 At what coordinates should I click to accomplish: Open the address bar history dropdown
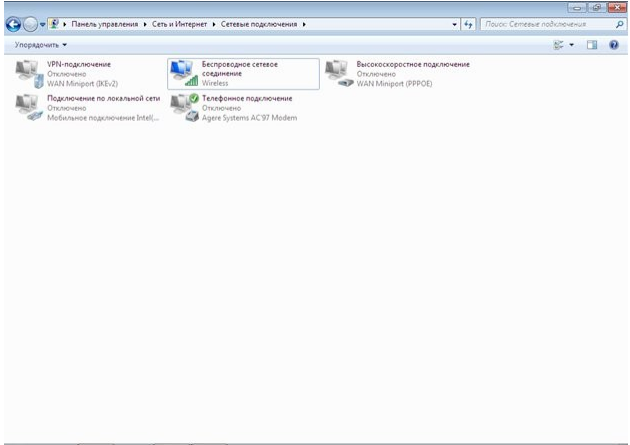[454, 24]
